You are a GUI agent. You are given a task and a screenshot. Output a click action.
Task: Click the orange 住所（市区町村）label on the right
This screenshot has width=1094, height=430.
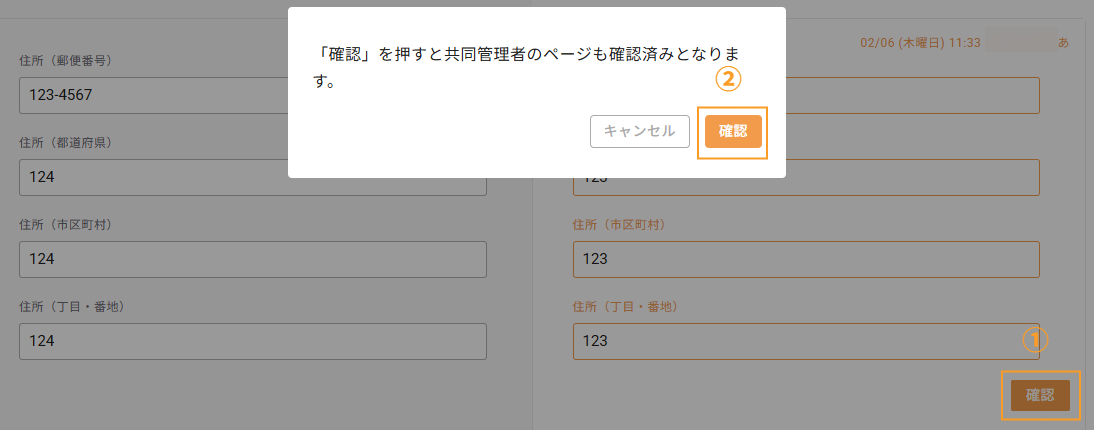(x=619, y=225)
